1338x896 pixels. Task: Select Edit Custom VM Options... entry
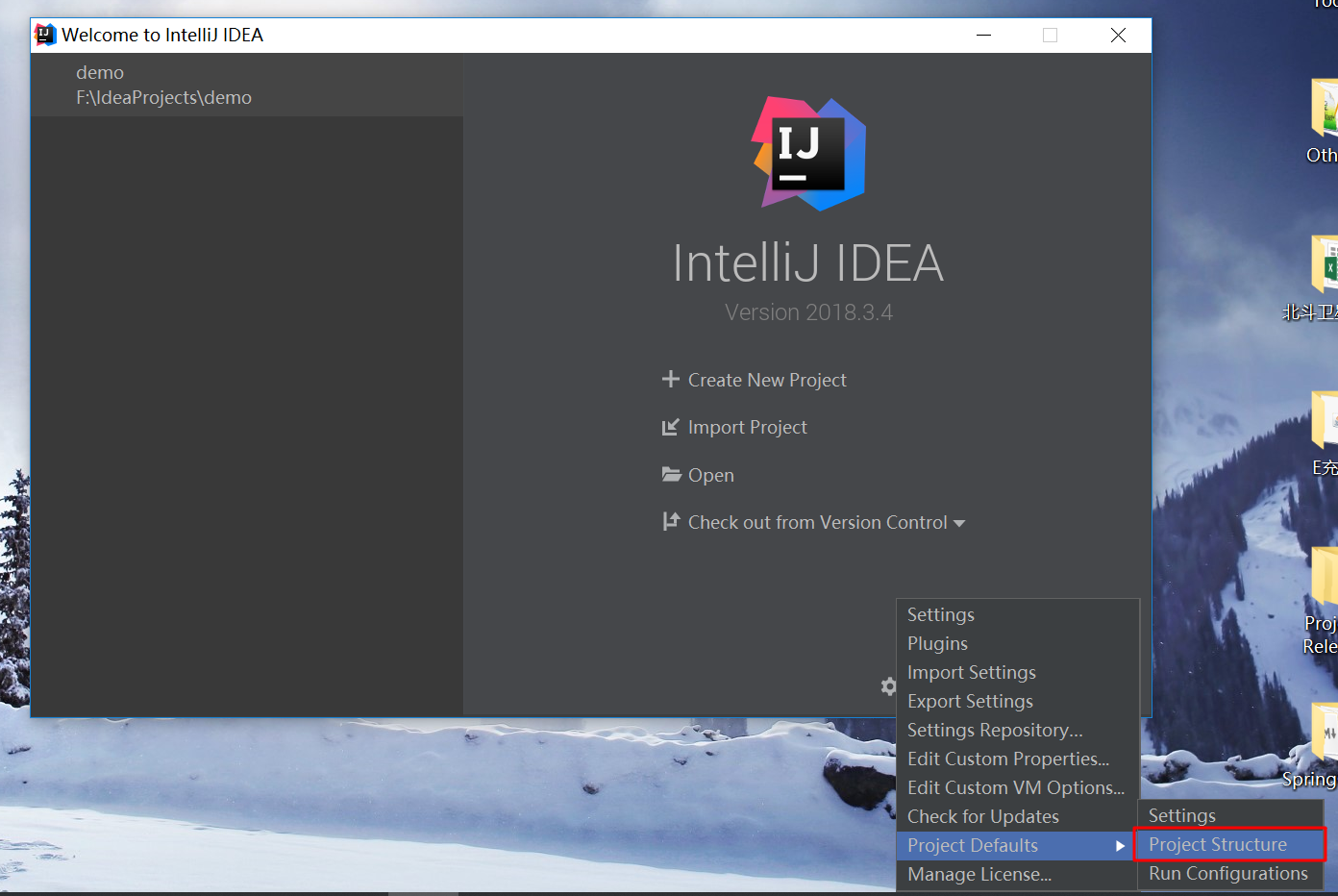tap(1018, 787)
